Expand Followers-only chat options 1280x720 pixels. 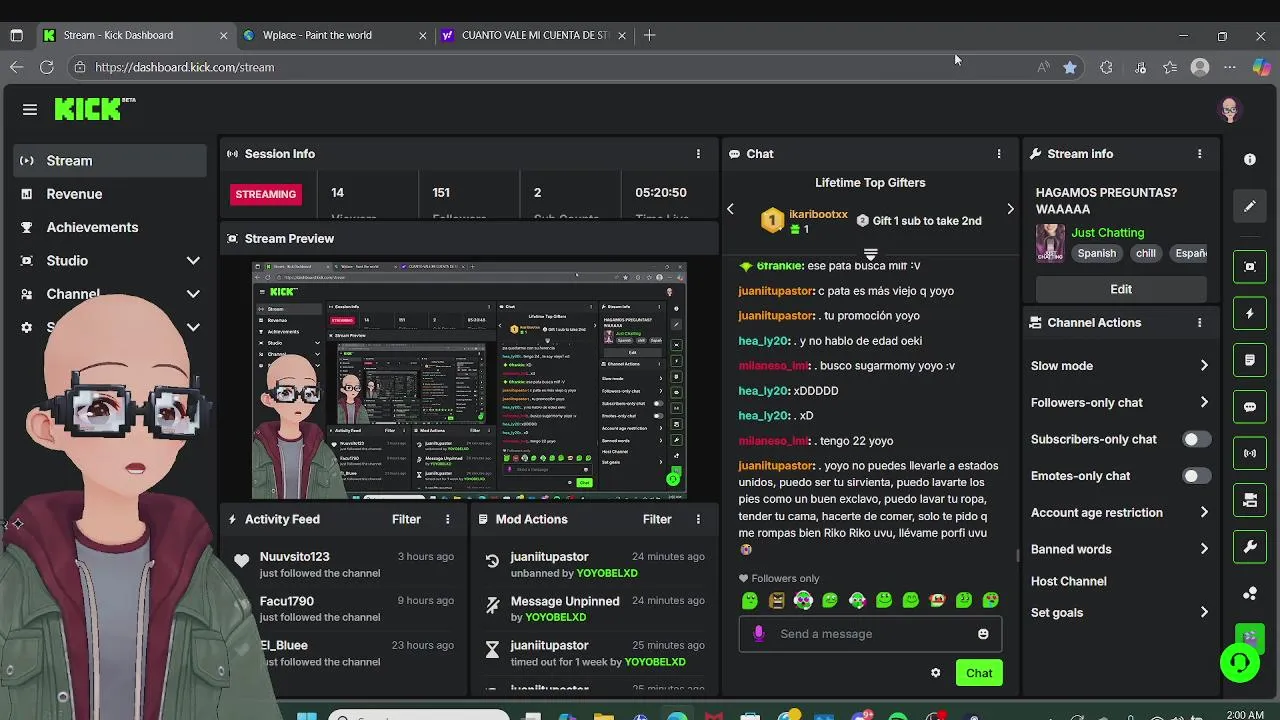coord(1204,403)
